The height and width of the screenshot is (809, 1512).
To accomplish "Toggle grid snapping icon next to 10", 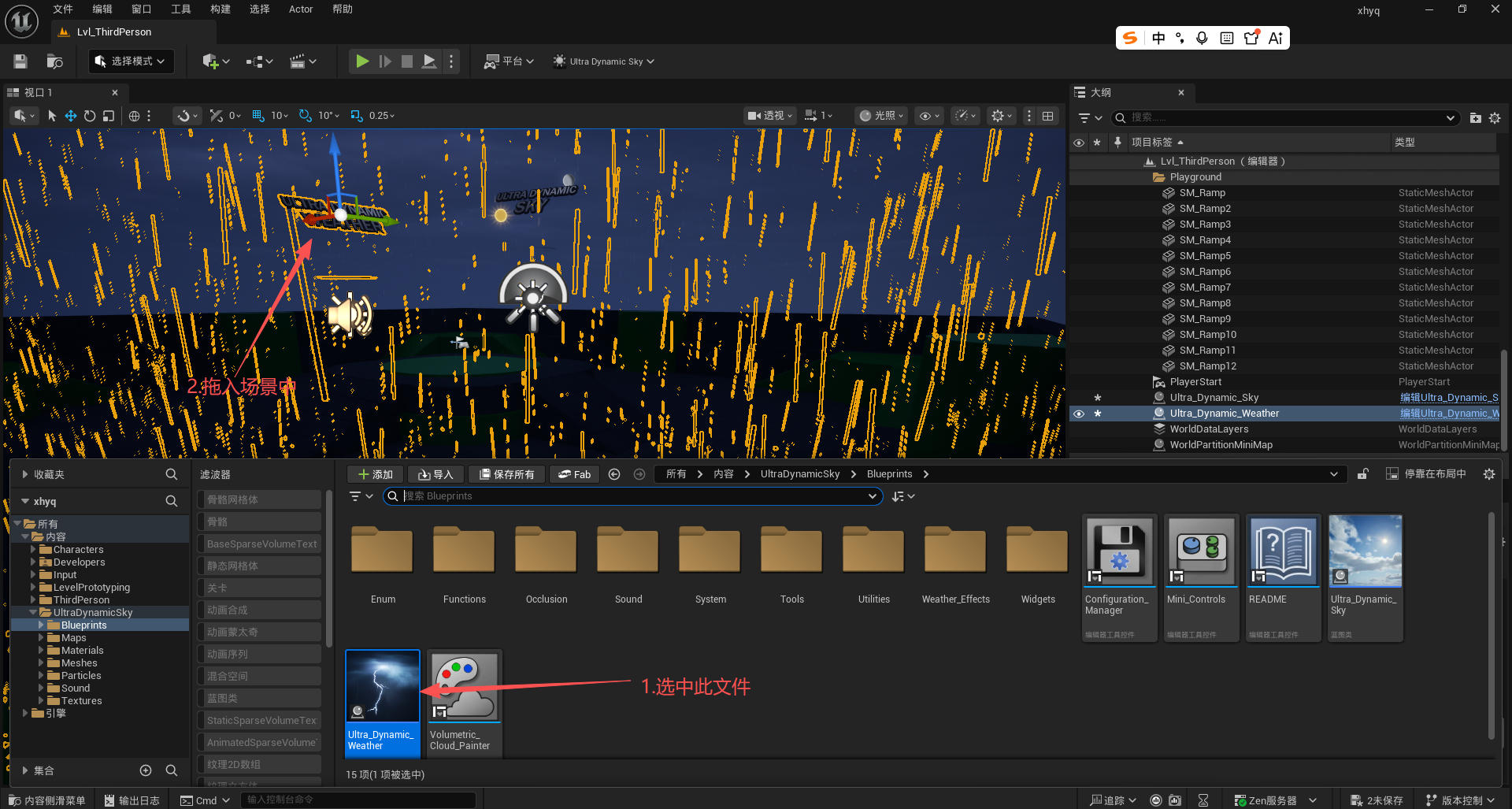I will coord(258,116).
